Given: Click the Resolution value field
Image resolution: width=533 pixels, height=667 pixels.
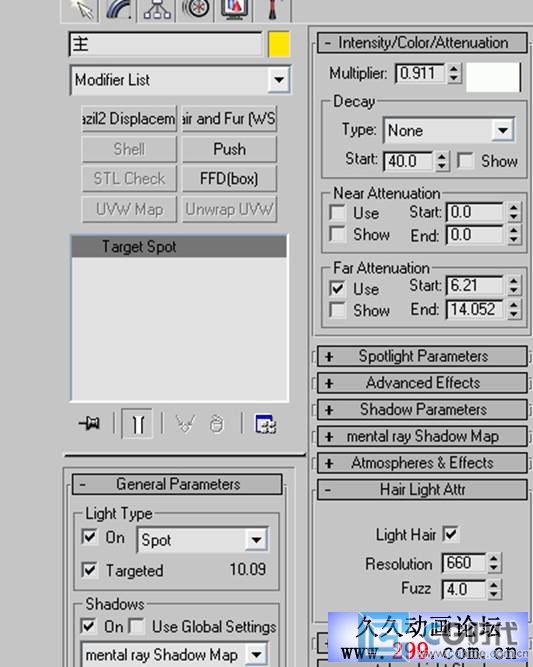Looking at the screenshot, I should click(x=463, y=563).
